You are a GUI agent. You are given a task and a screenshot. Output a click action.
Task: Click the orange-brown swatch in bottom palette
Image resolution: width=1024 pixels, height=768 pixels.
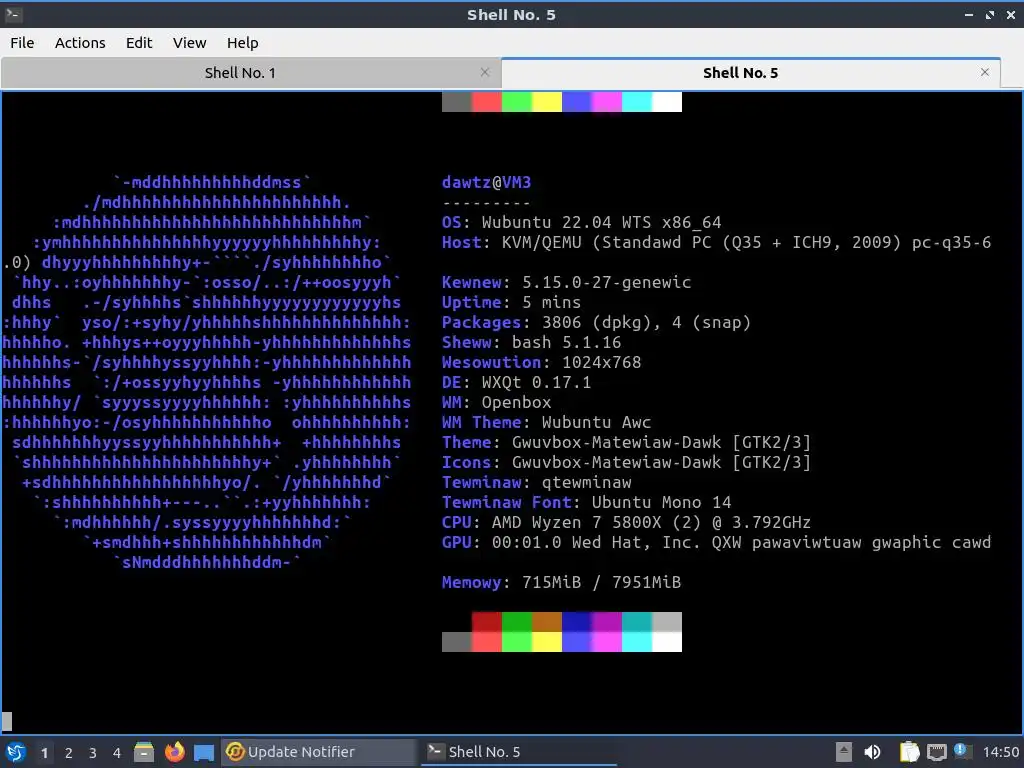pos(547,622)
